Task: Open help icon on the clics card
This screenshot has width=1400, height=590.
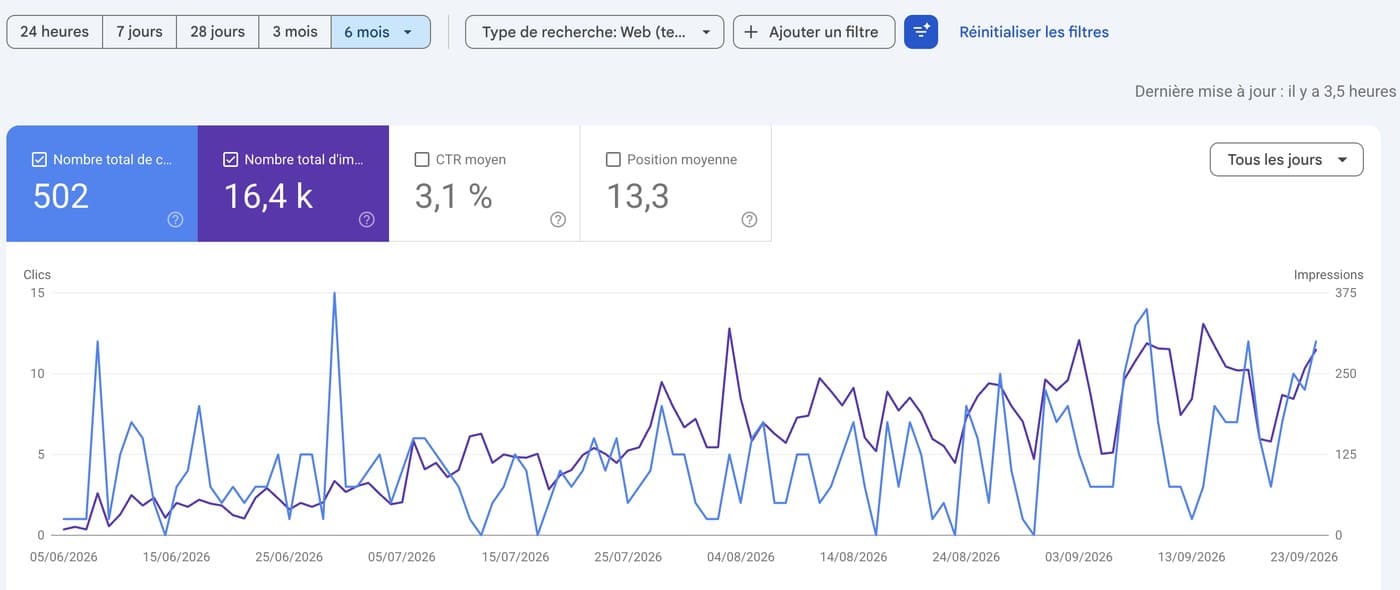Action: tap(176, 220)
